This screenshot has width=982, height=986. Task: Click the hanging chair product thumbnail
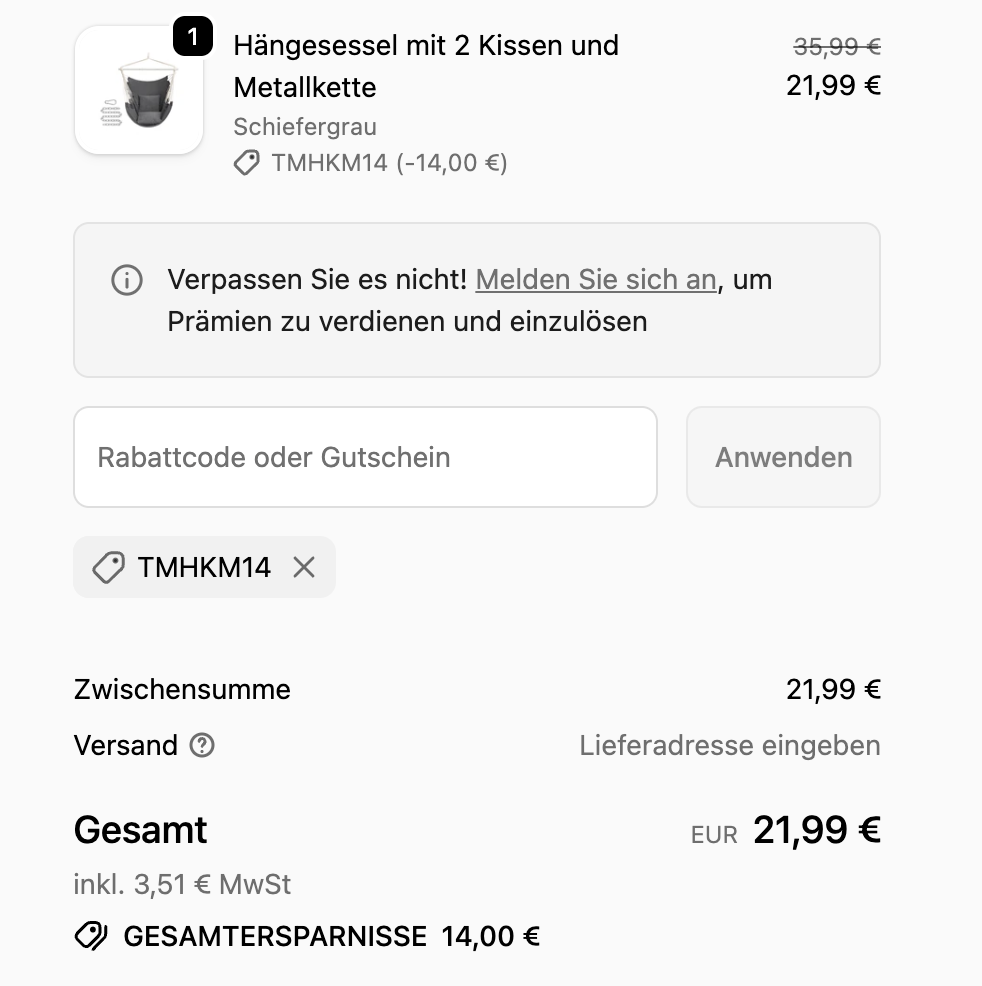(x=138, y=92)
